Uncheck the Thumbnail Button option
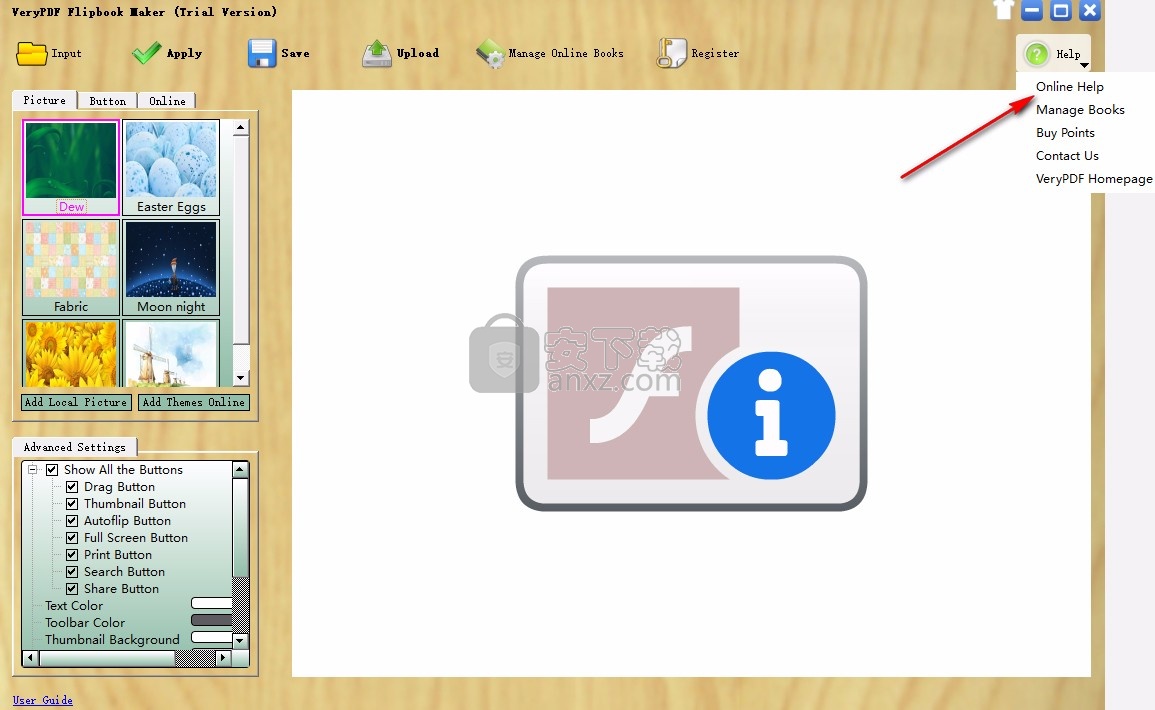This screenshot has height=710, width=1155. coord(71,504)
